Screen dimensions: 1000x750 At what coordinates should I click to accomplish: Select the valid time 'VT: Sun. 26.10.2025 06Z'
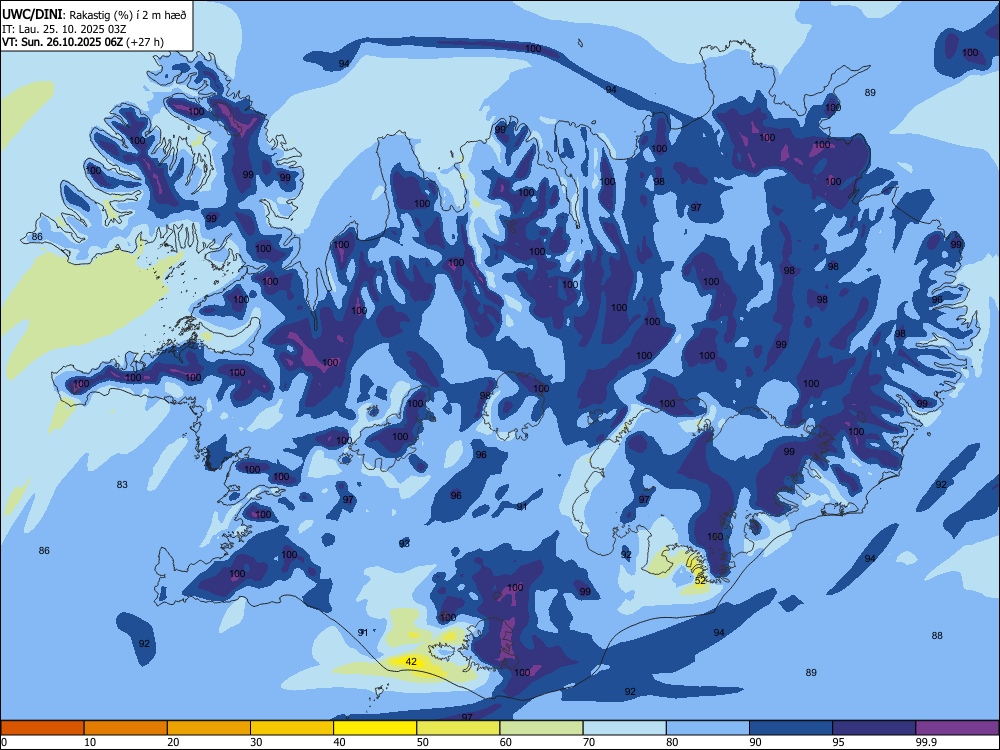pos(62,42)
